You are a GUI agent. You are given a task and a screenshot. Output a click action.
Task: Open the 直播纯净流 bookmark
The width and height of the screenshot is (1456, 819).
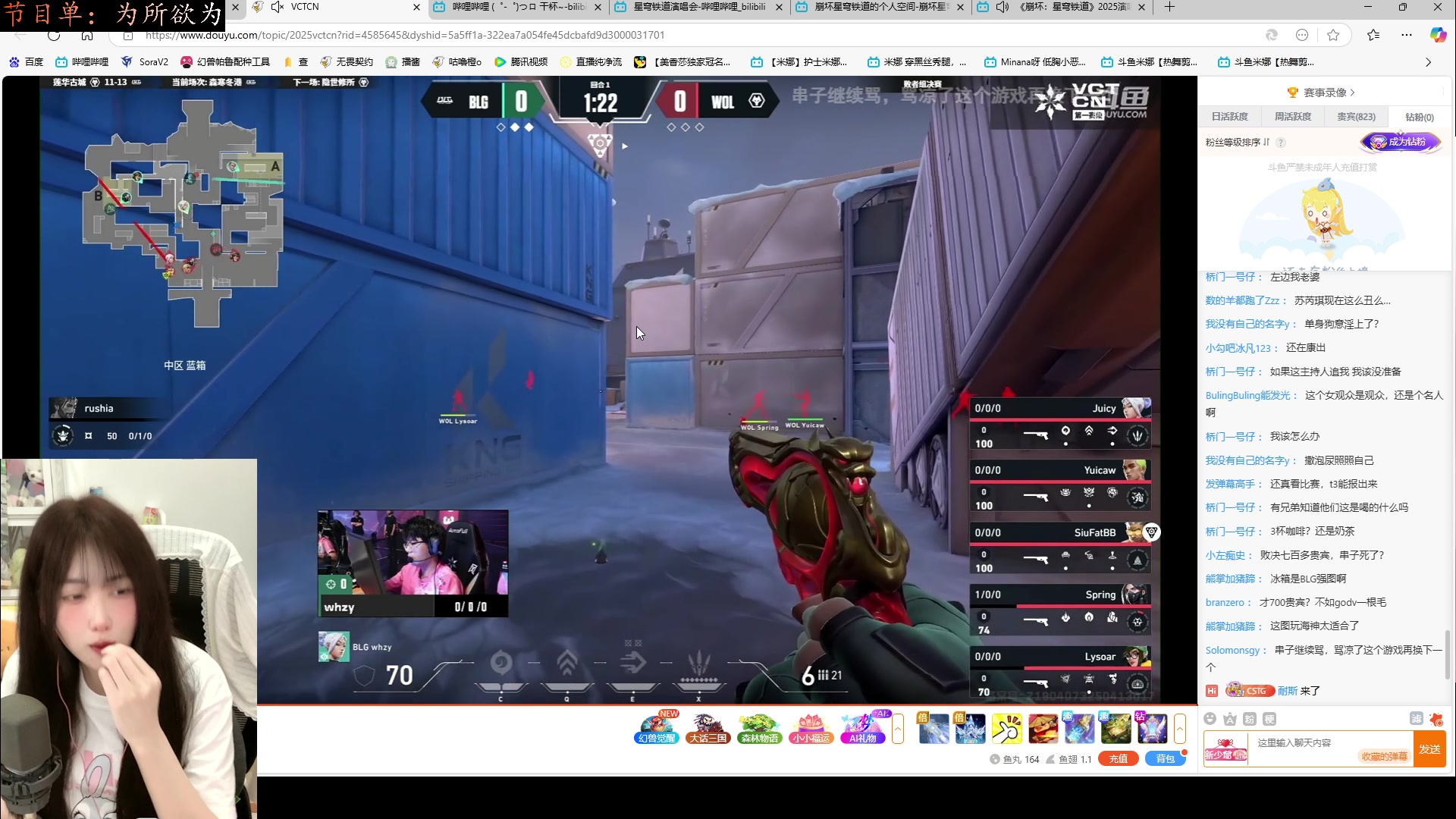click(591, 62)
